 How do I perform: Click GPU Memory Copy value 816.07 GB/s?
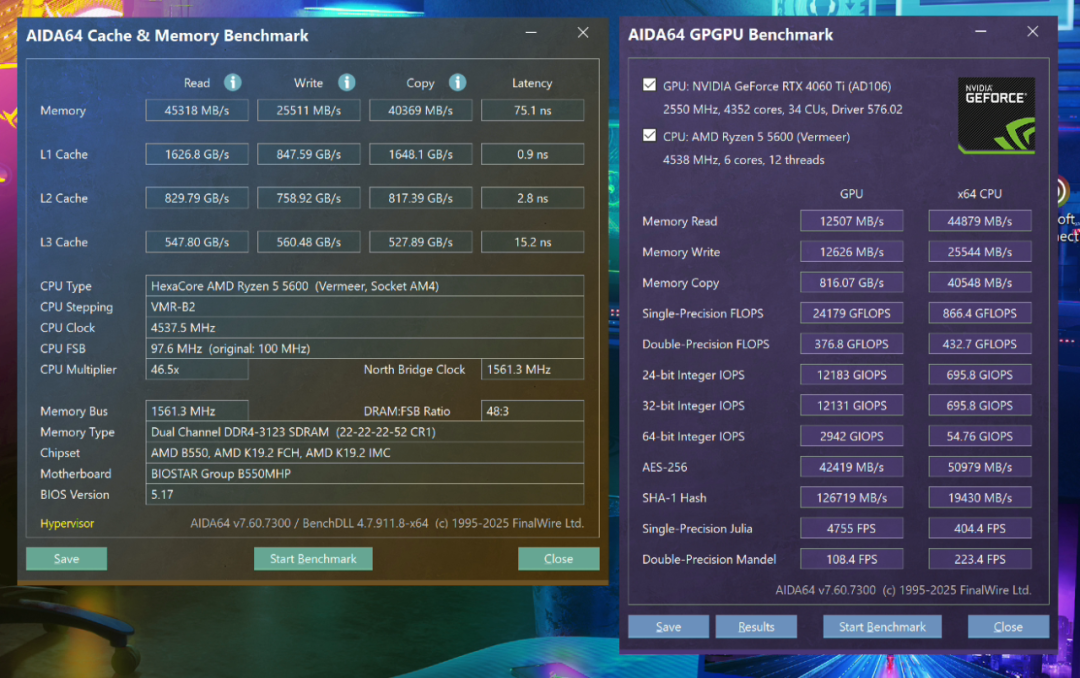pos(851,282)
